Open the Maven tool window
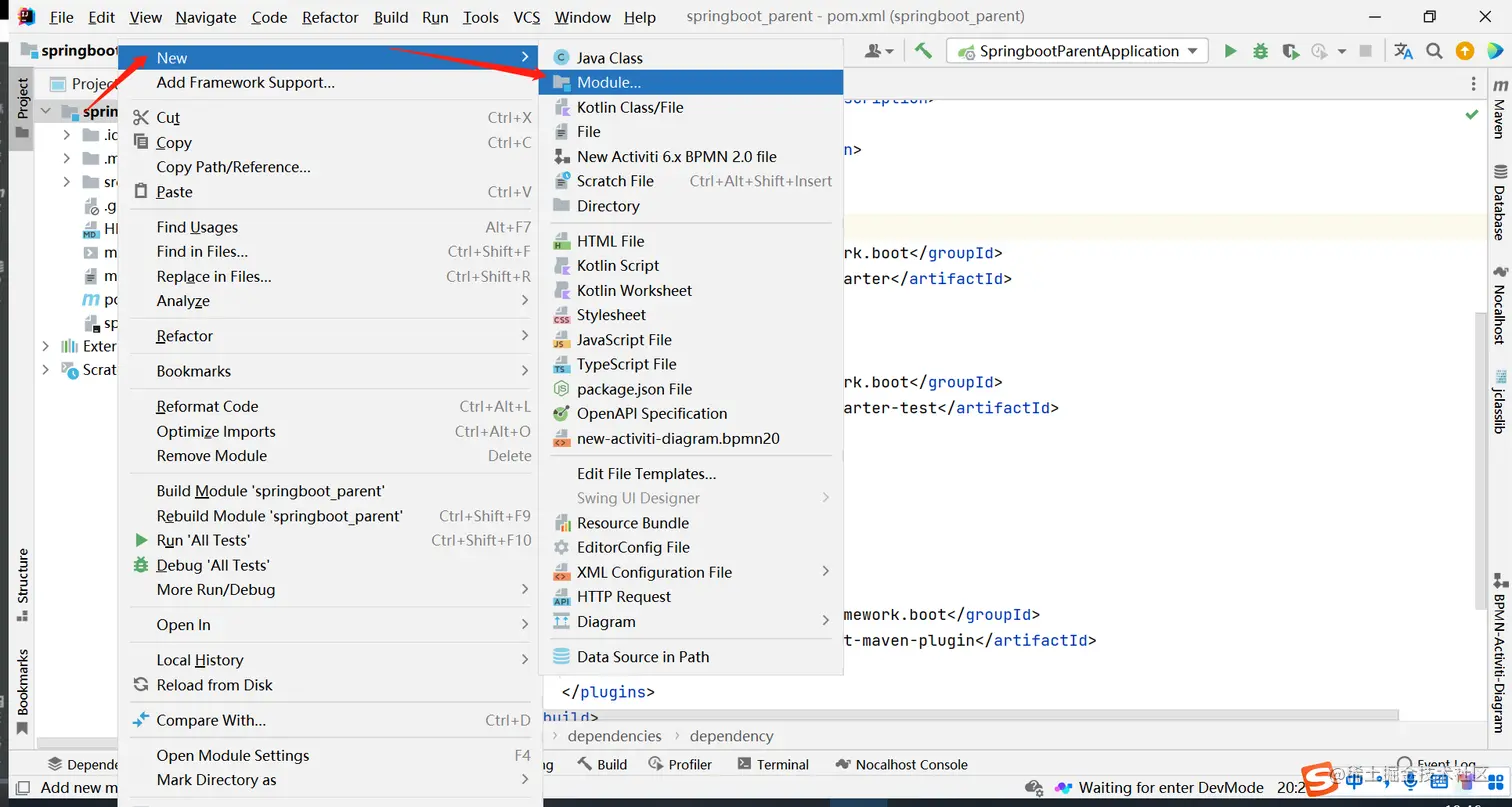1512x807 pixels. coord(1499,110)
